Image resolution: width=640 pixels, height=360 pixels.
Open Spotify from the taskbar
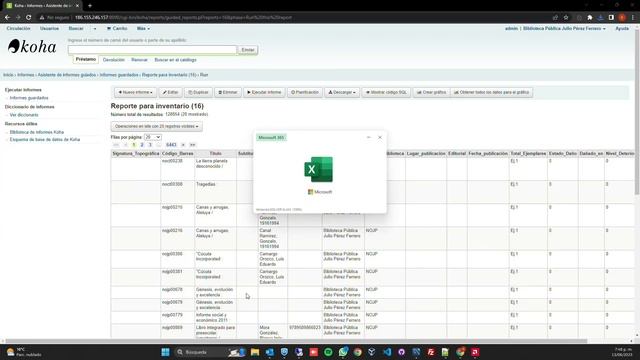[328, 352]
